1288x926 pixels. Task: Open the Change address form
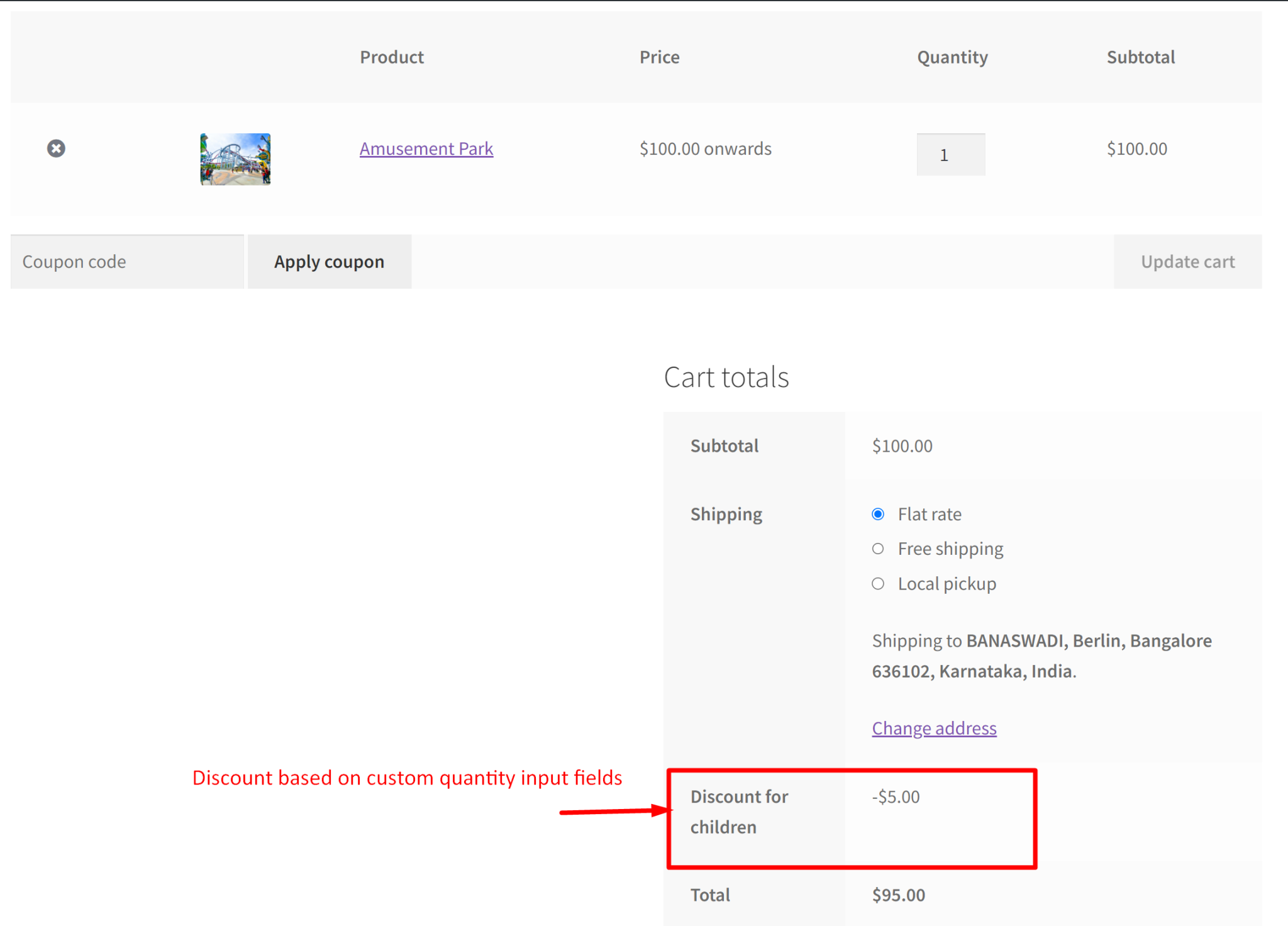pos(934,728)
